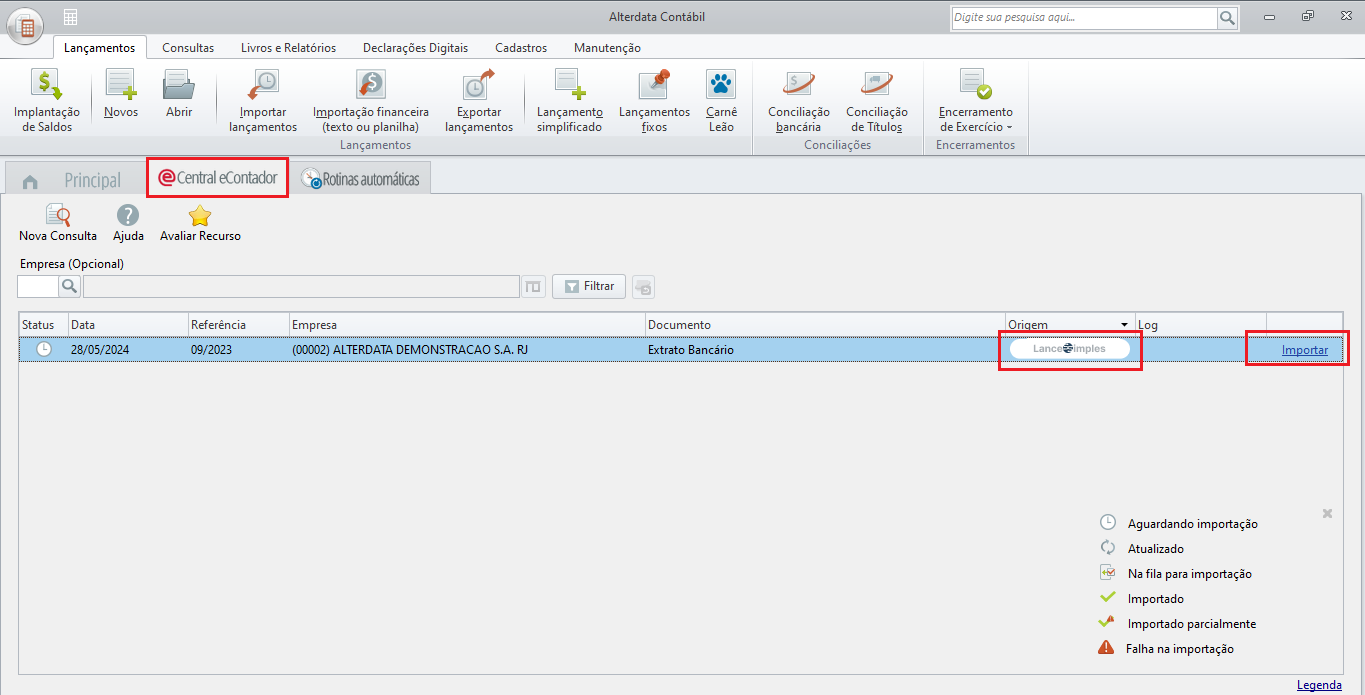Click the Importado legend entry
Viewport: 1365px width, 695px height.
click(1142, 598)
